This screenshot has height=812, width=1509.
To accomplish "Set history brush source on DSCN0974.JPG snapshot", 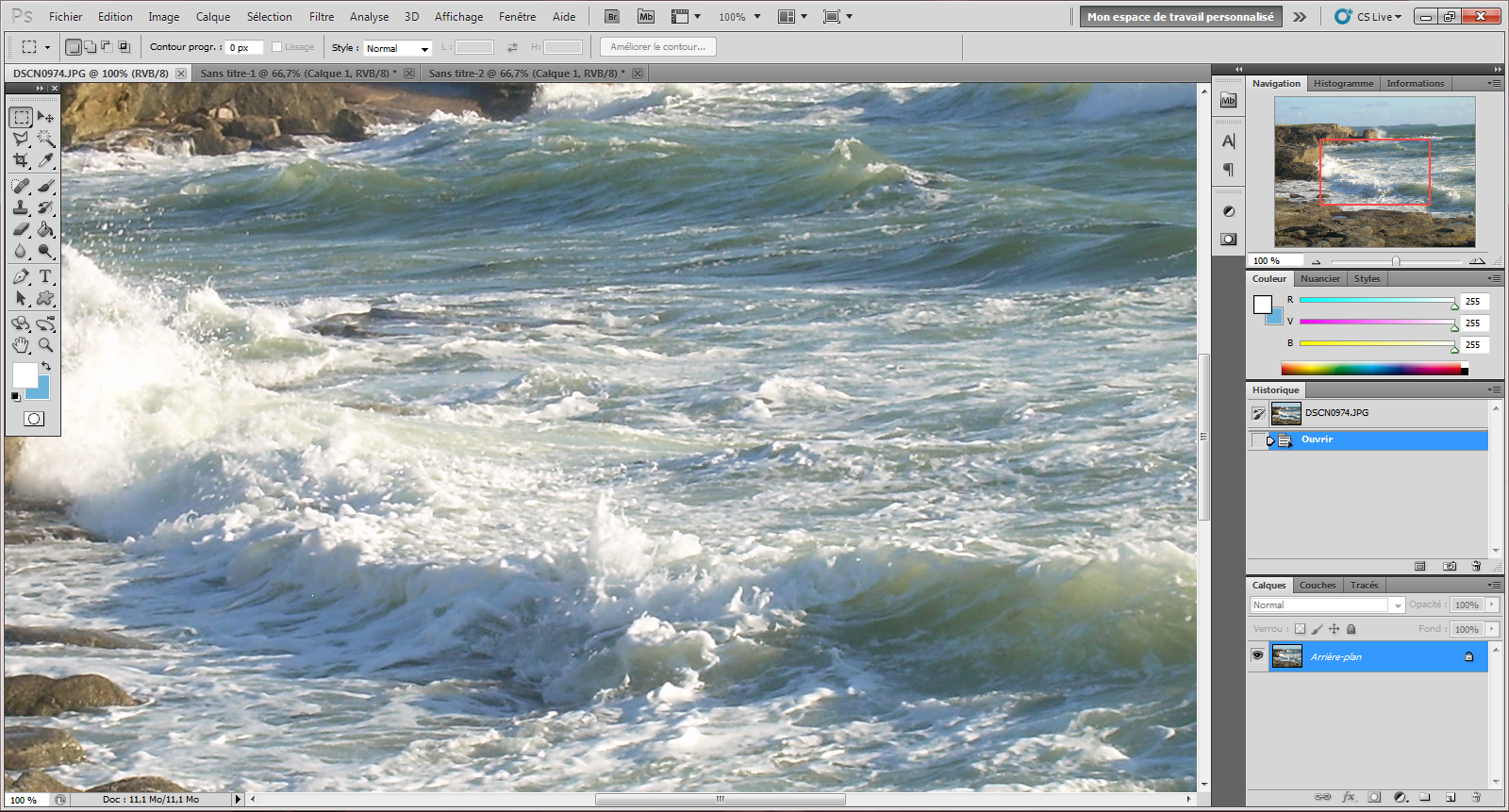I will coord(1258,413).
